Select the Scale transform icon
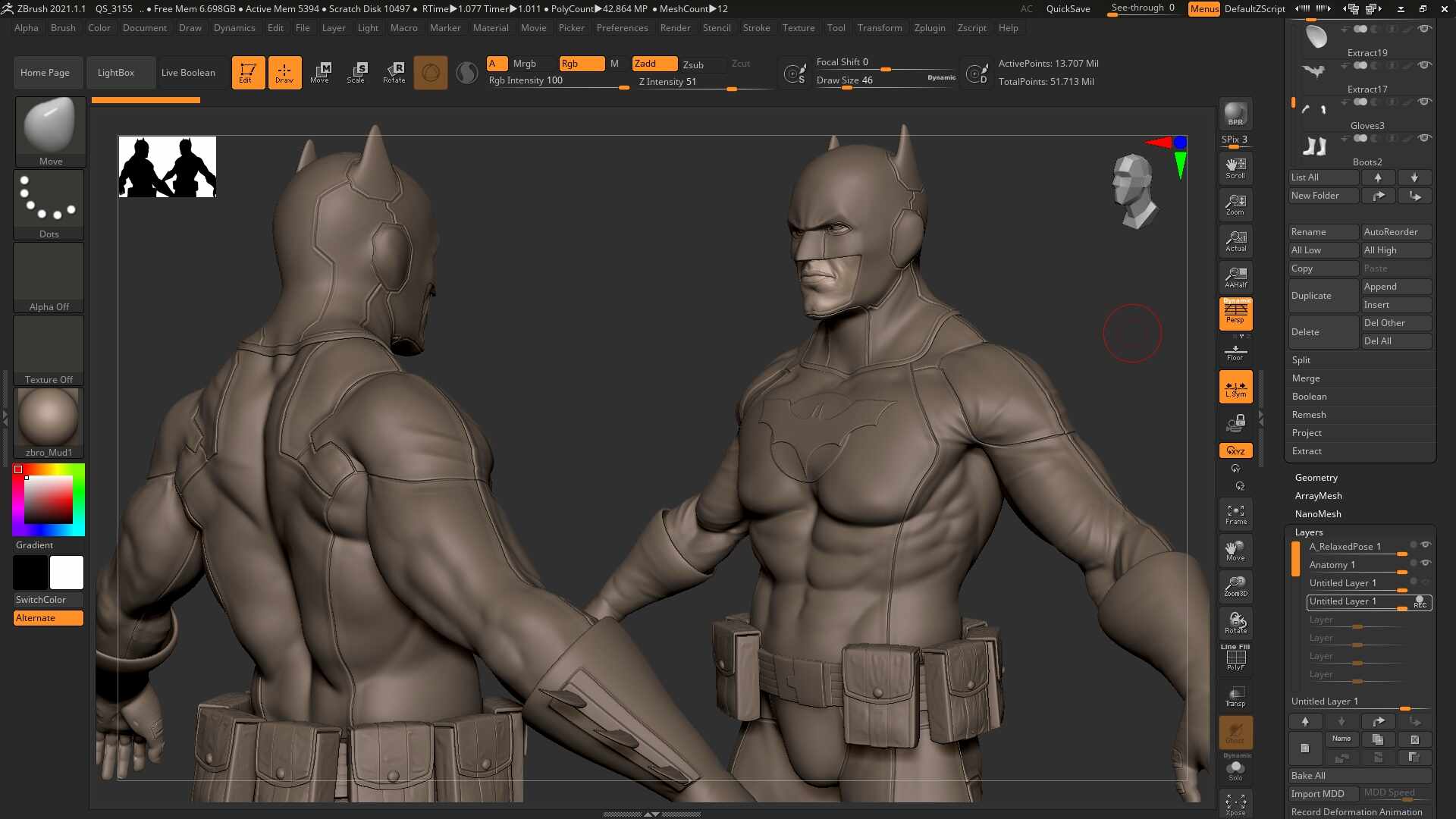 coord(356,73)
